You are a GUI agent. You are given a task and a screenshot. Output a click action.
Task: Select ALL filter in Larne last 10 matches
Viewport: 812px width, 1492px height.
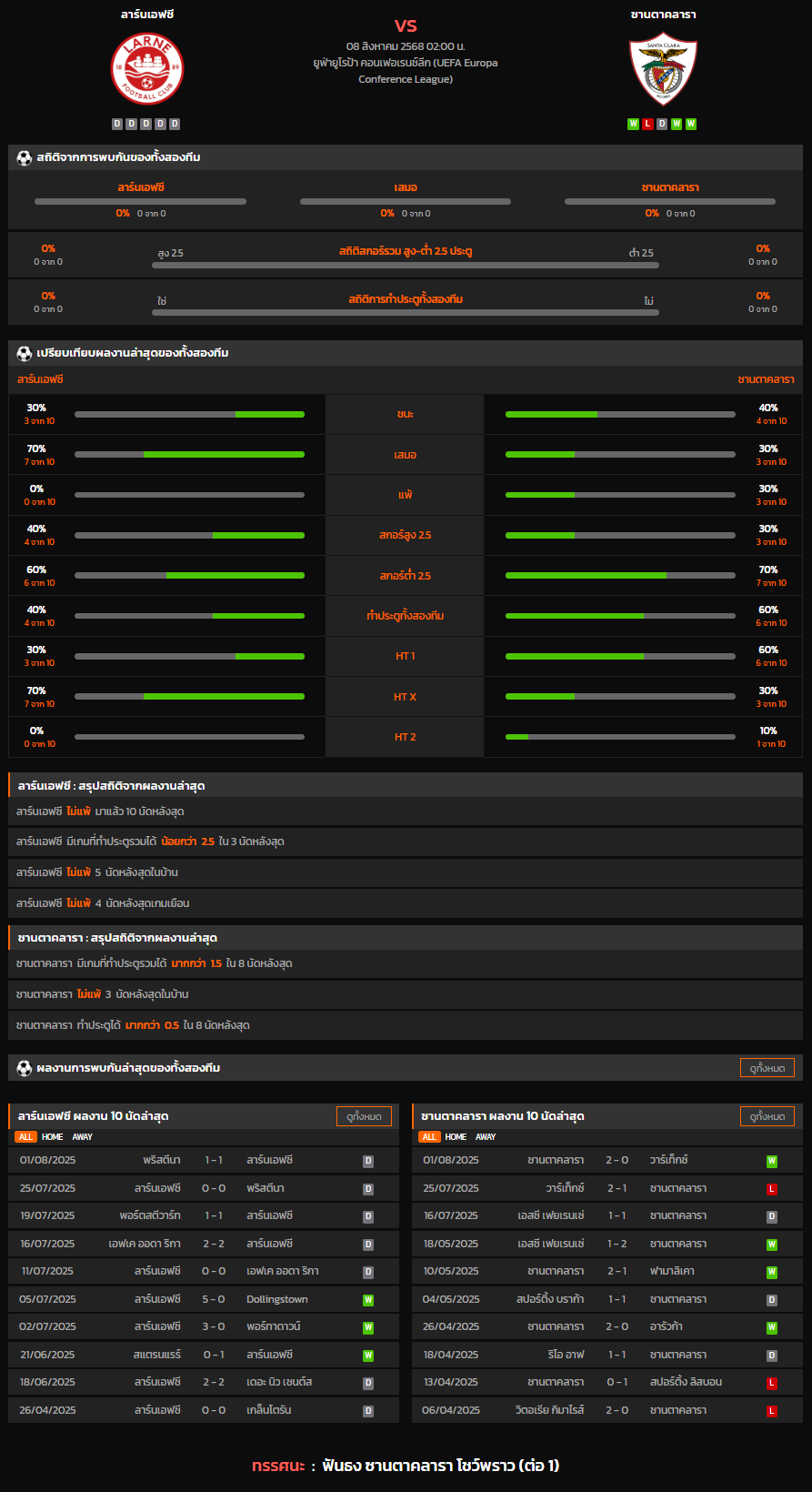coord(25,1137)
